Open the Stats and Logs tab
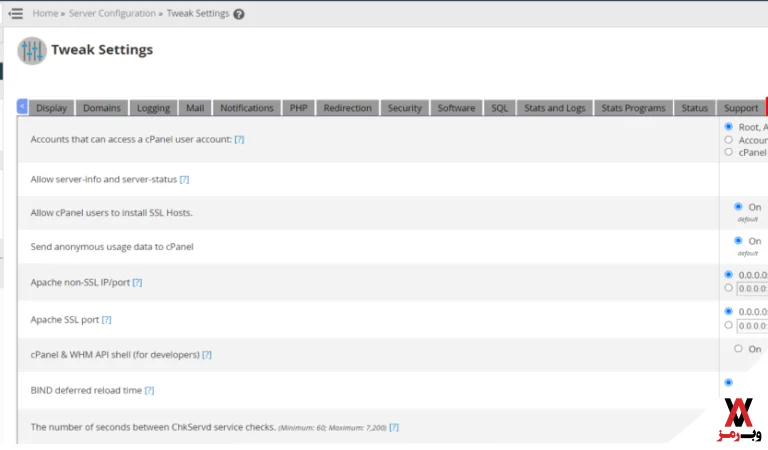 click(x=554, y=108)
